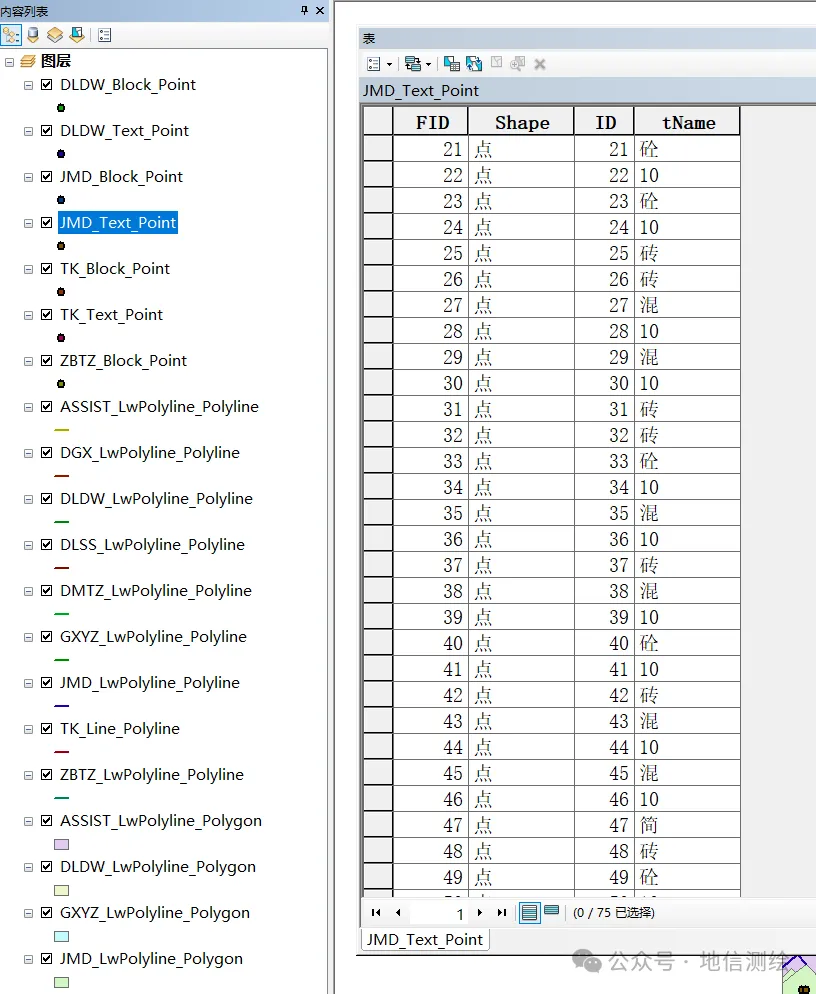Select JMD_Text_Point tab at table bottom

[425, 939]
